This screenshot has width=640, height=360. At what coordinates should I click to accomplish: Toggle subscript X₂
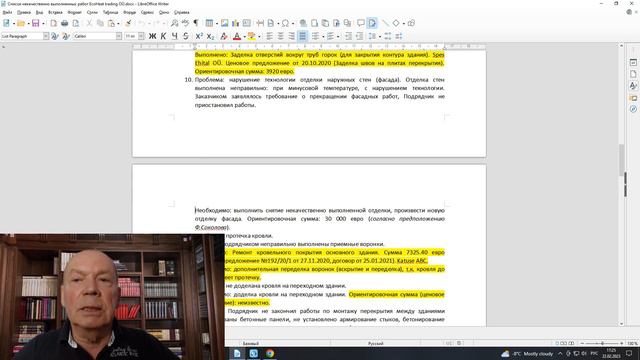coord(210,36)
